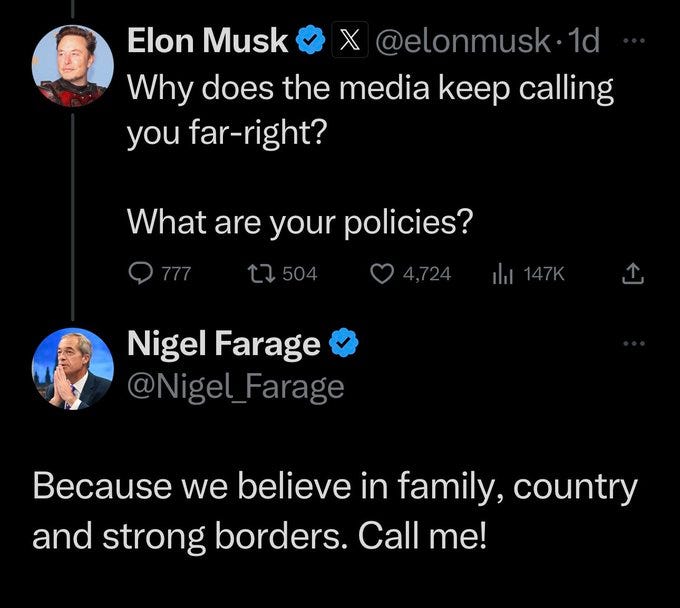Open view analytics bar chart icon
The width and height of the screenshot is (680, 608).
pyautogui.click(x=501, y=272)
